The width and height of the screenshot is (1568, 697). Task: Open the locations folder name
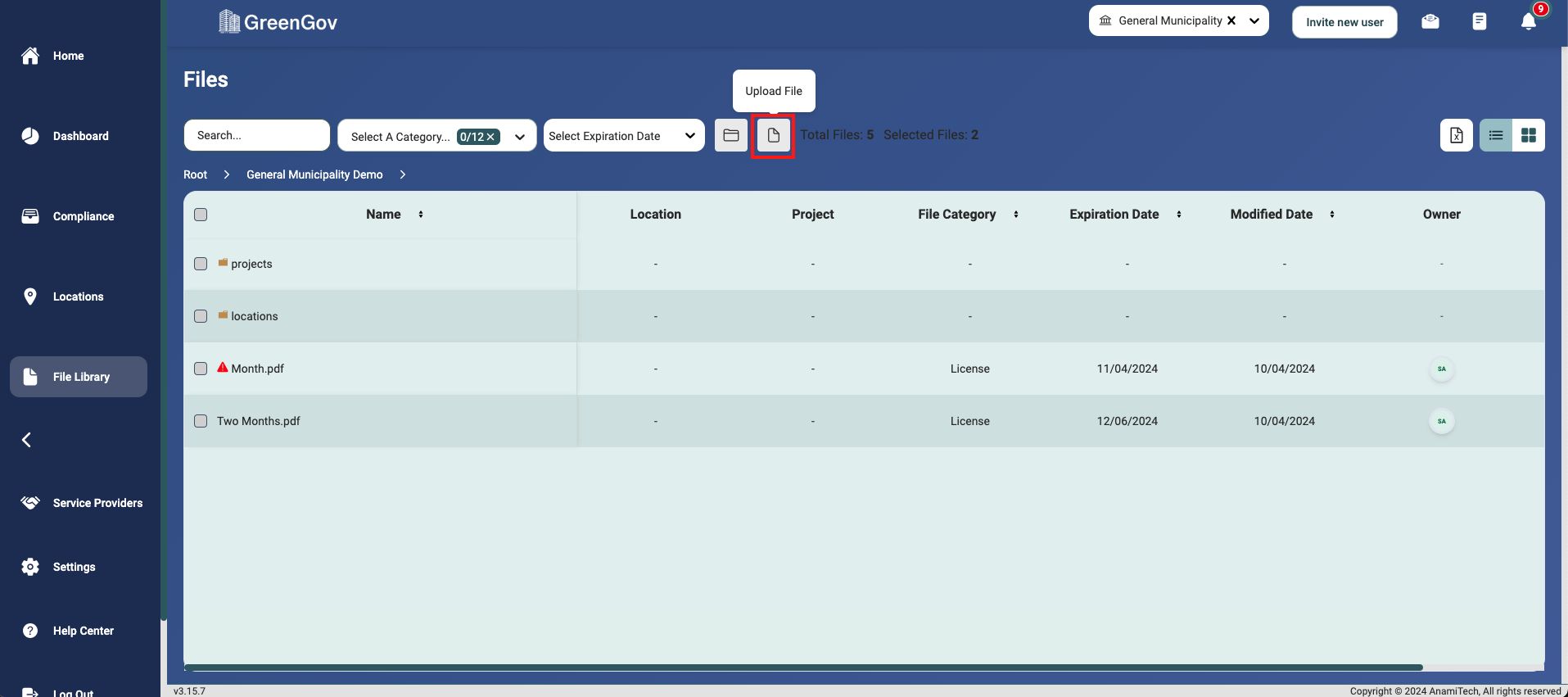point(255,316)
